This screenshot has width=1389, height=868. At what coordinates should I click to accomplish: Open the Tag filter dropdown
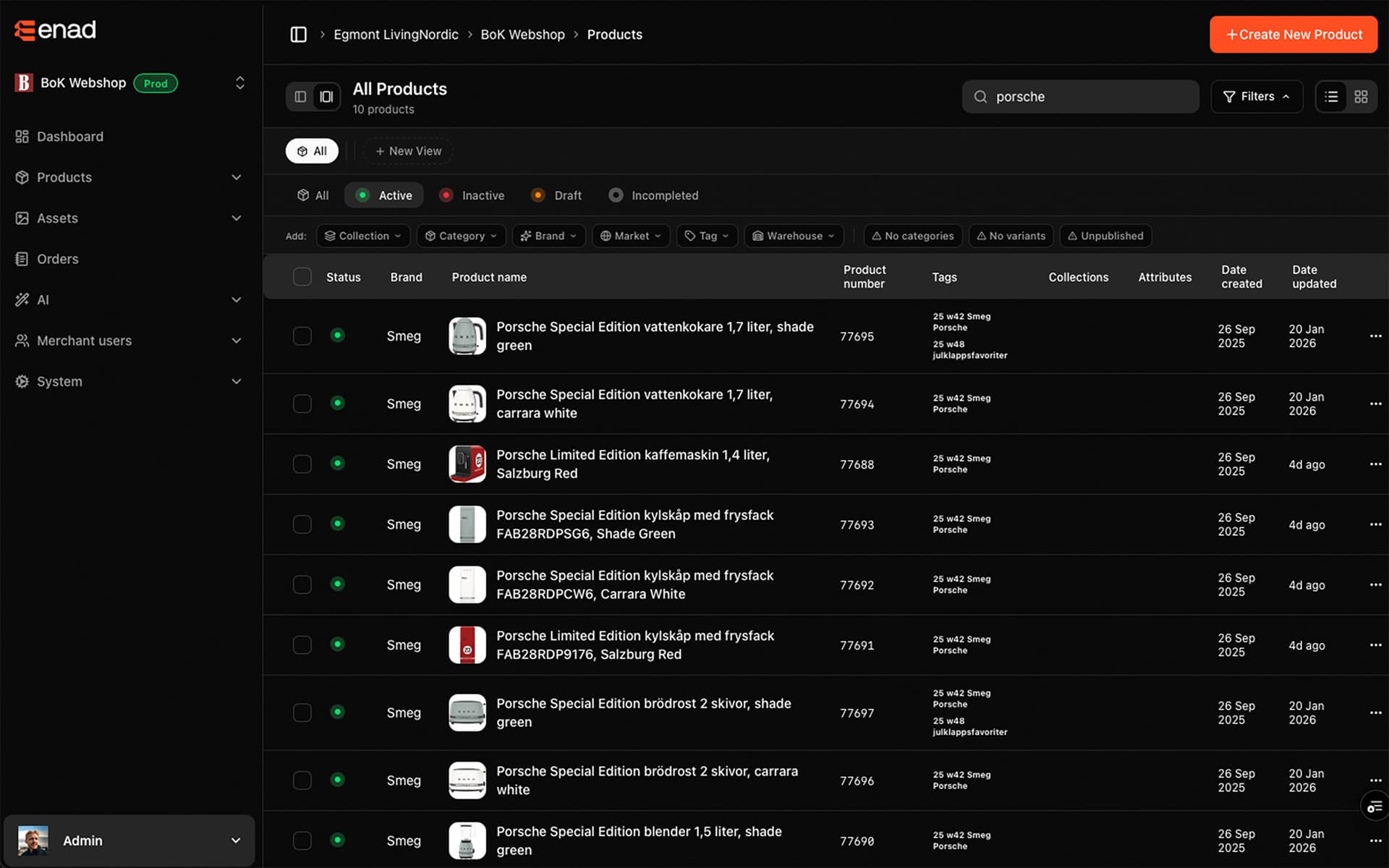point(707,236)
